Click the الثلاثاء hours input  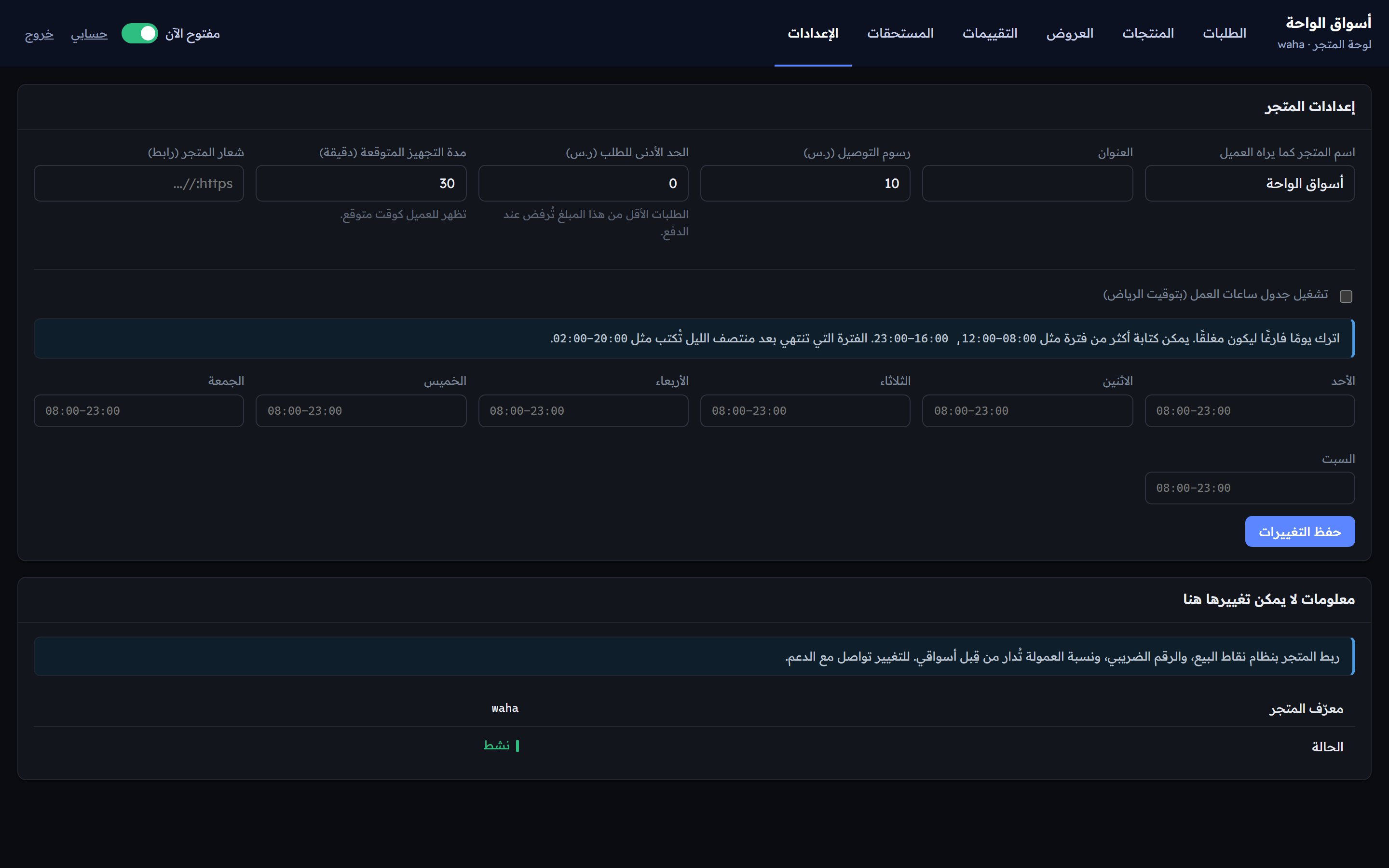(x=805, y=410)
